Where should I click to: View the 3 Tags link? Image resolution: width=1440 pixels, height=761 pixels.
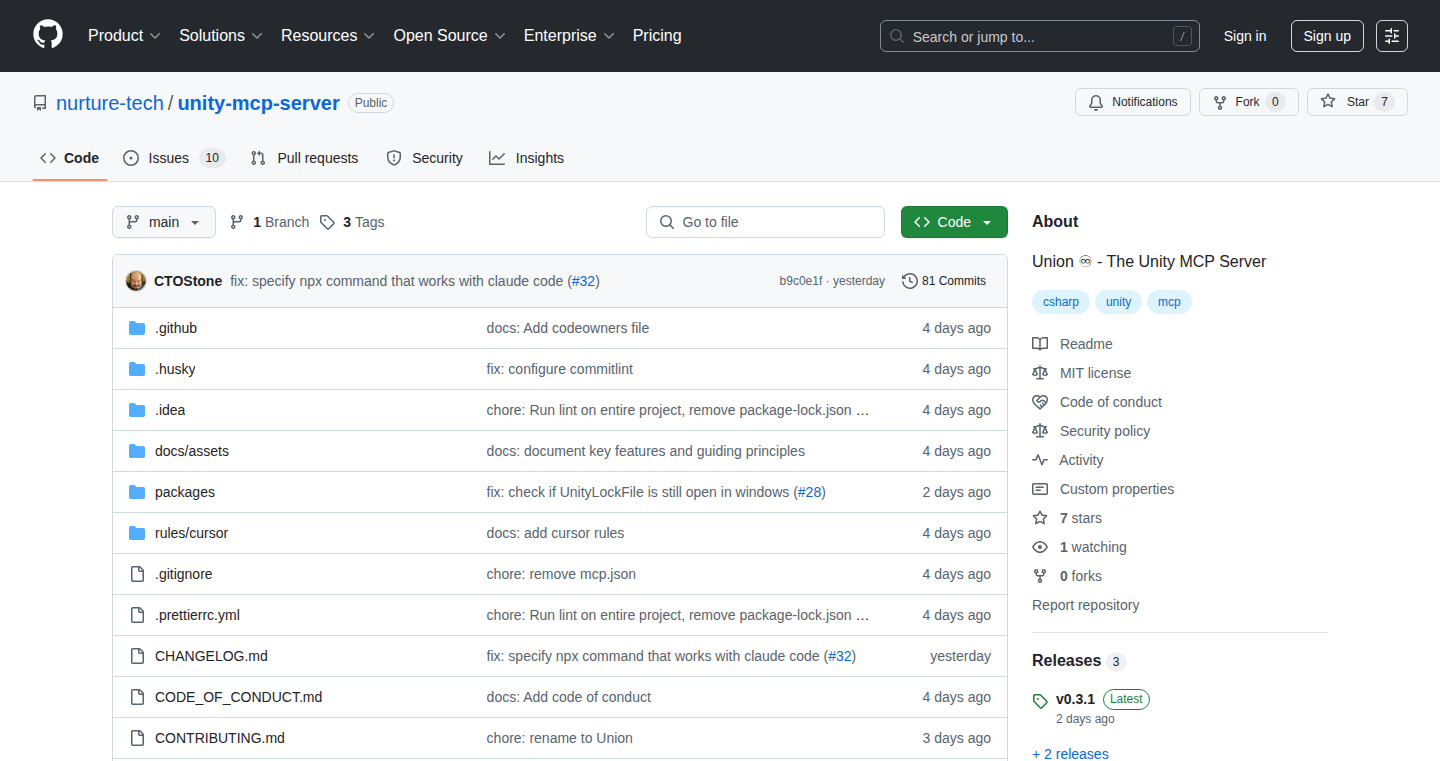pos(352,222)
